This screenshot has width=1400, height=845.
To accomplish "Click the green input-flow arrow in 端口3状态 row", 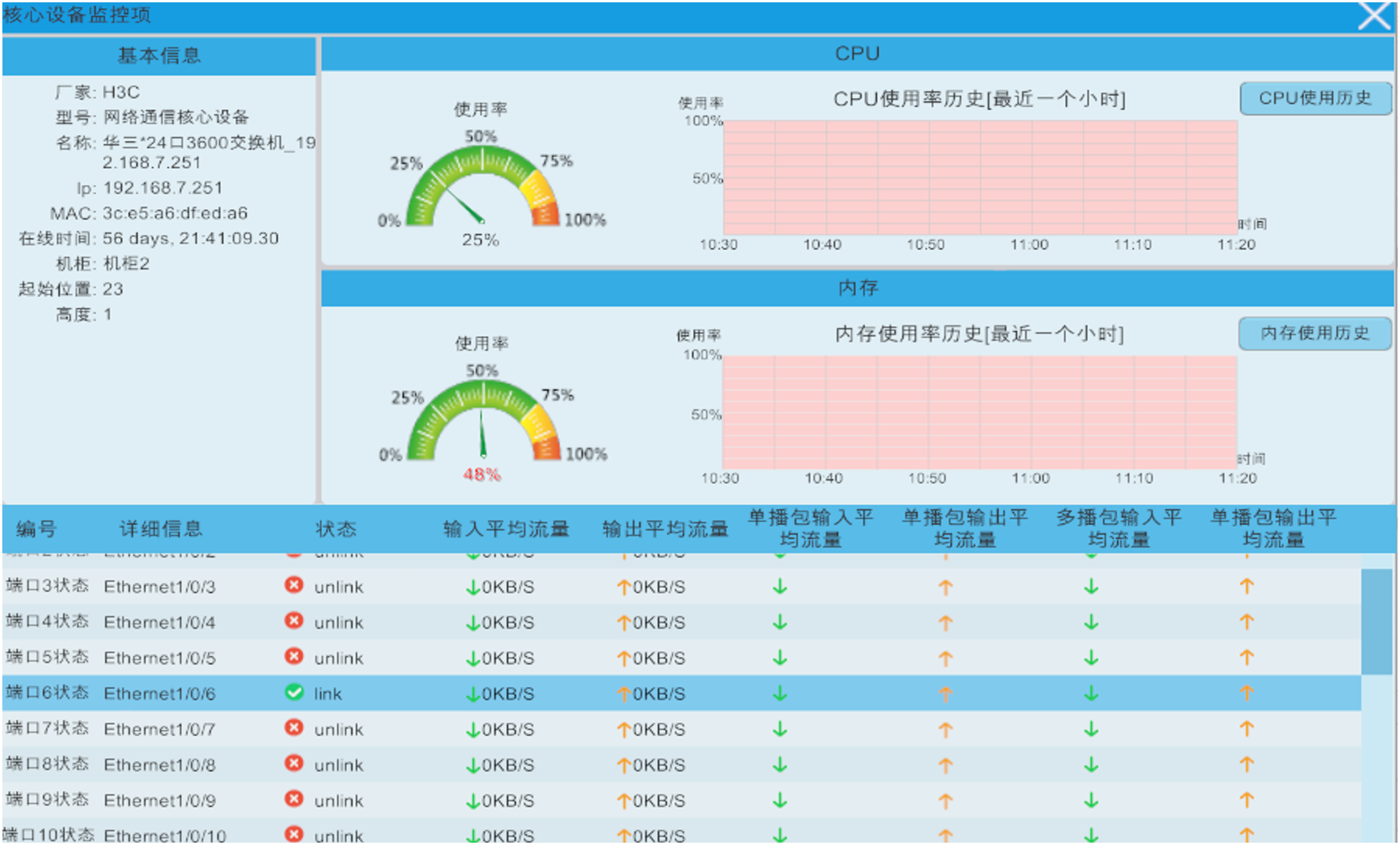I will pos(473,587).
